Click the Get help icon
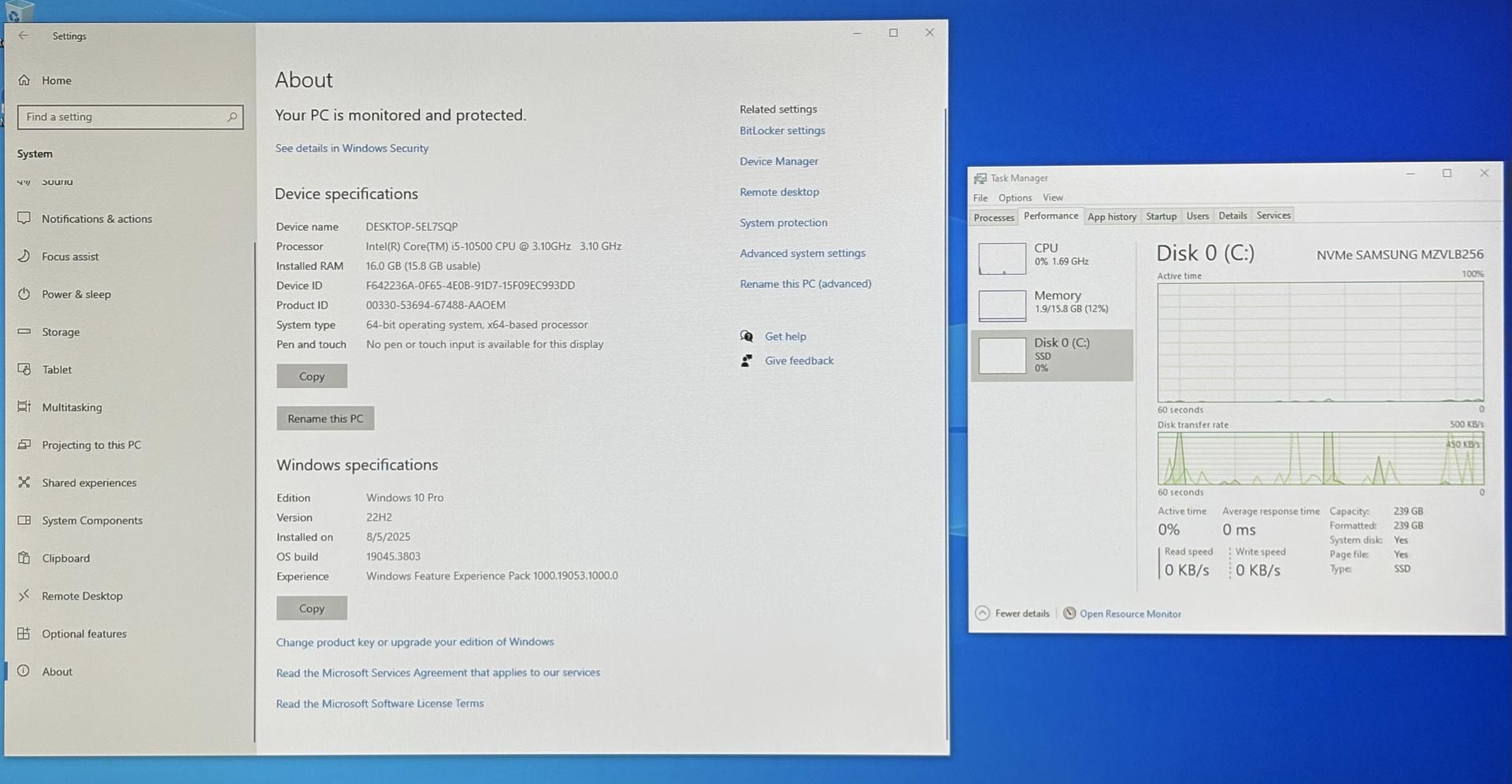This screenshot has width=1512, height=784. 747,337
